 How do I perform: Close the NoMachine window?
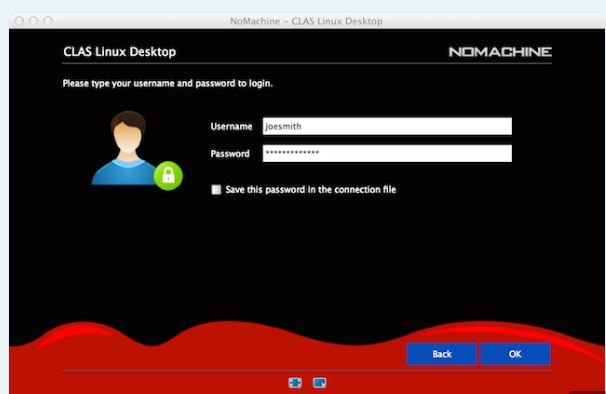click(19, 20)
